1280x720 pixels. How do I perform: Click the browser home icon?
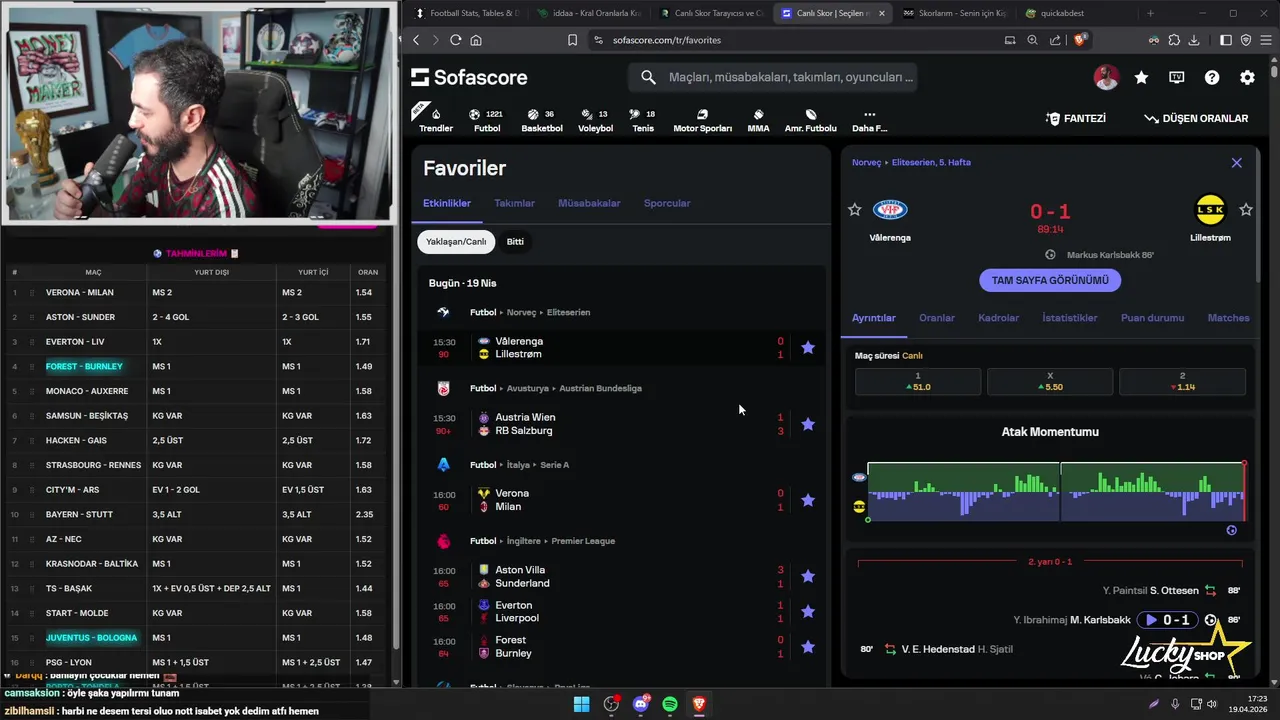(476, 40)
